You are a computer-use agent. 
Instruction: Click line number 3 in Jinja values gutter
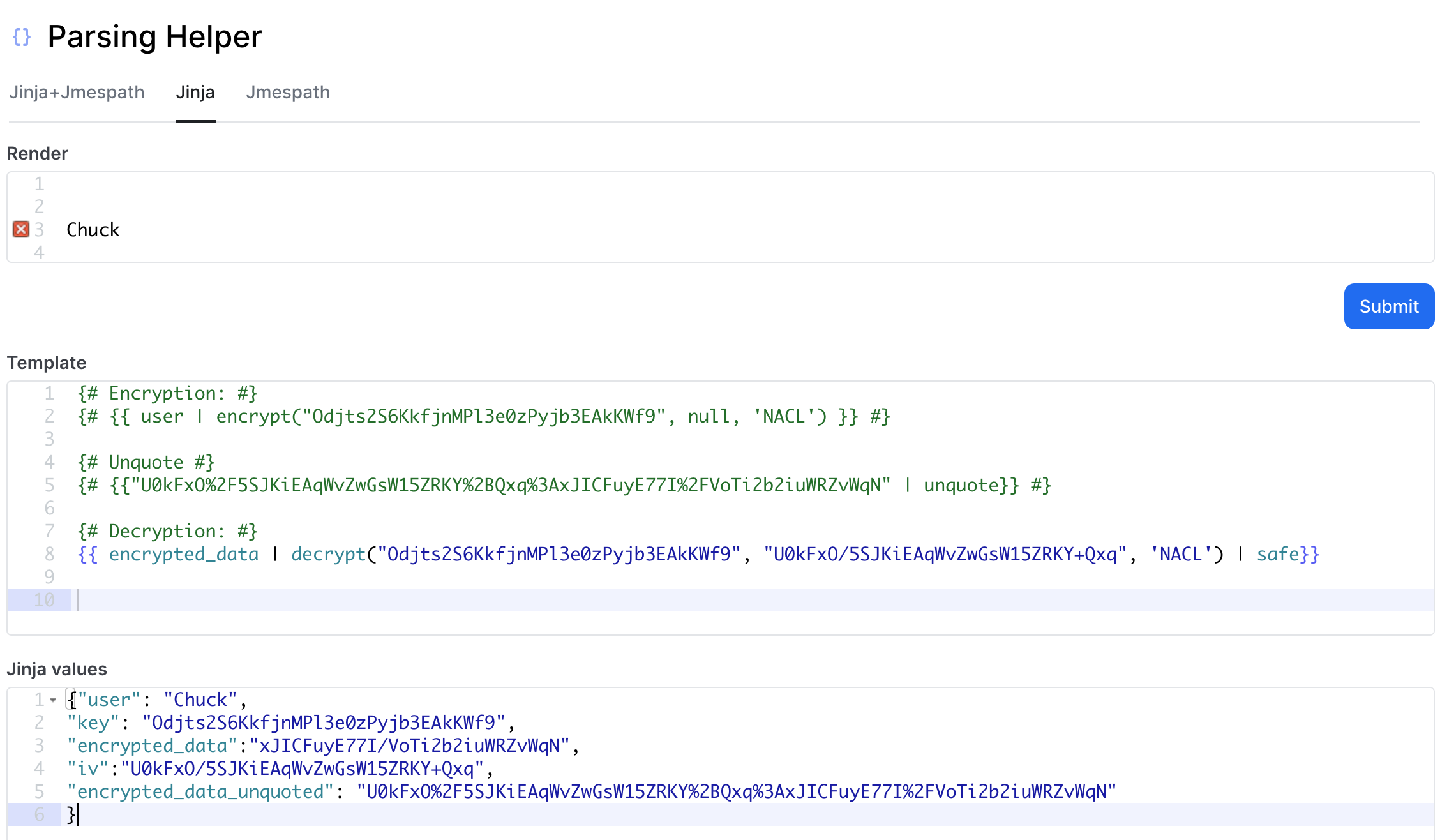(39, 746)
